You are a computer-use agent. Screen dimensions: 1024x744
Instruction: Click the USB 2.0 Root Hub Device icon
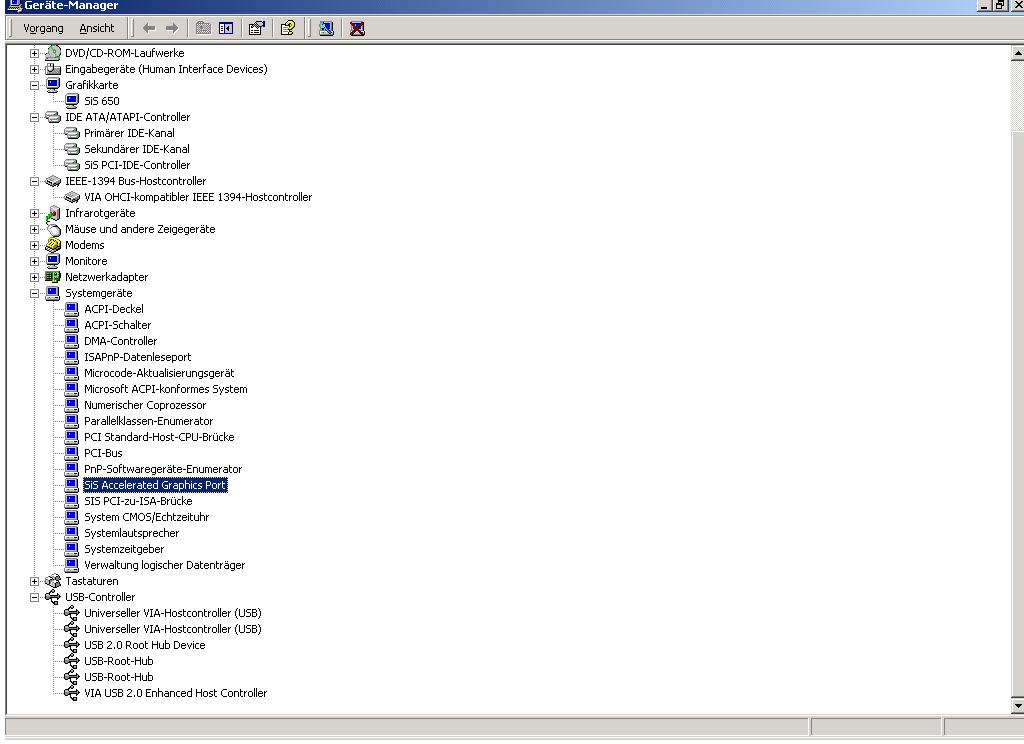tap(72, 645)
